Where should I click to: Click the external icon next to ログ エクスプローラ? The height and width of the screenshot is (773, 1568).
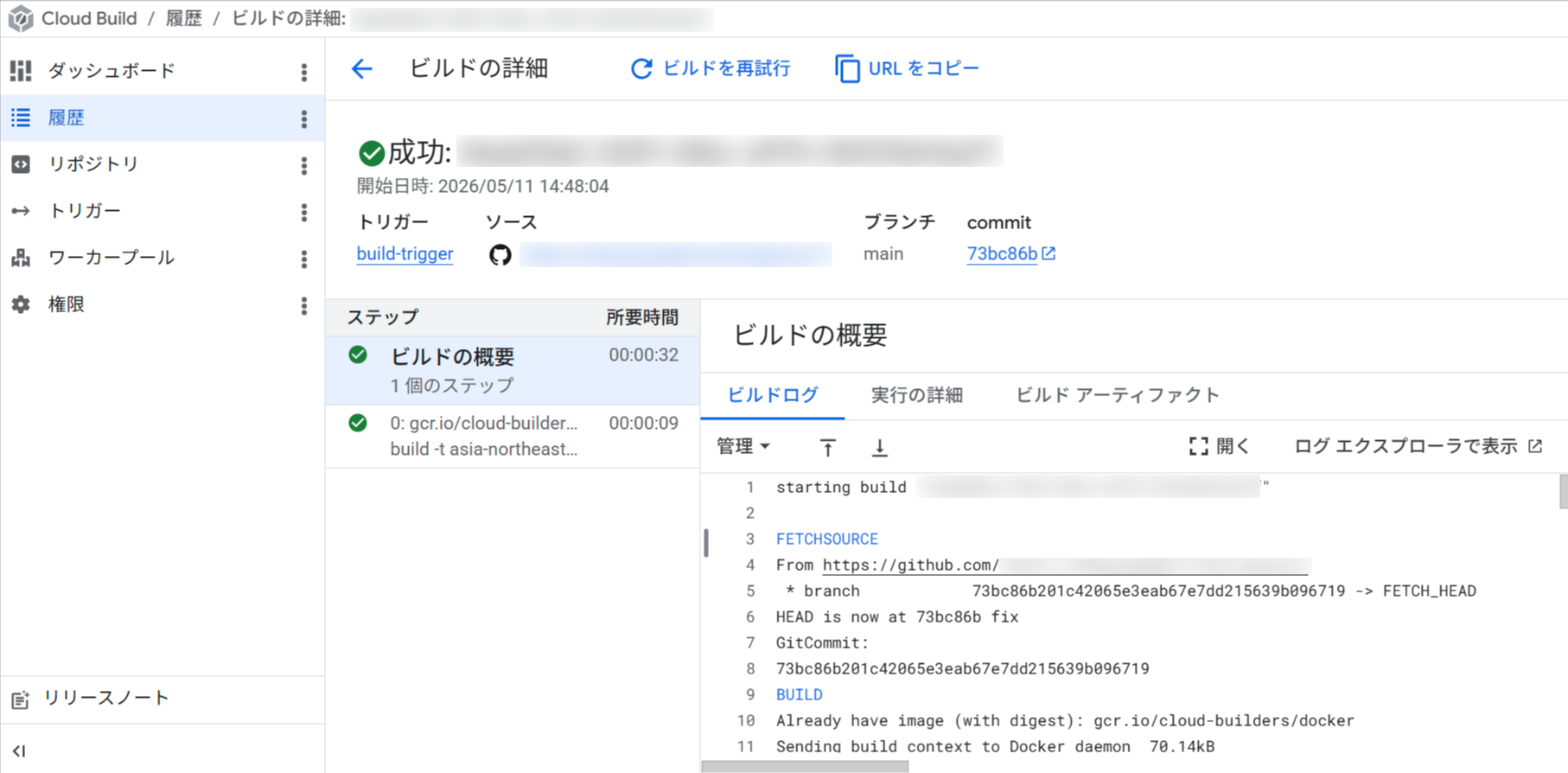[x=1535, y=446]
